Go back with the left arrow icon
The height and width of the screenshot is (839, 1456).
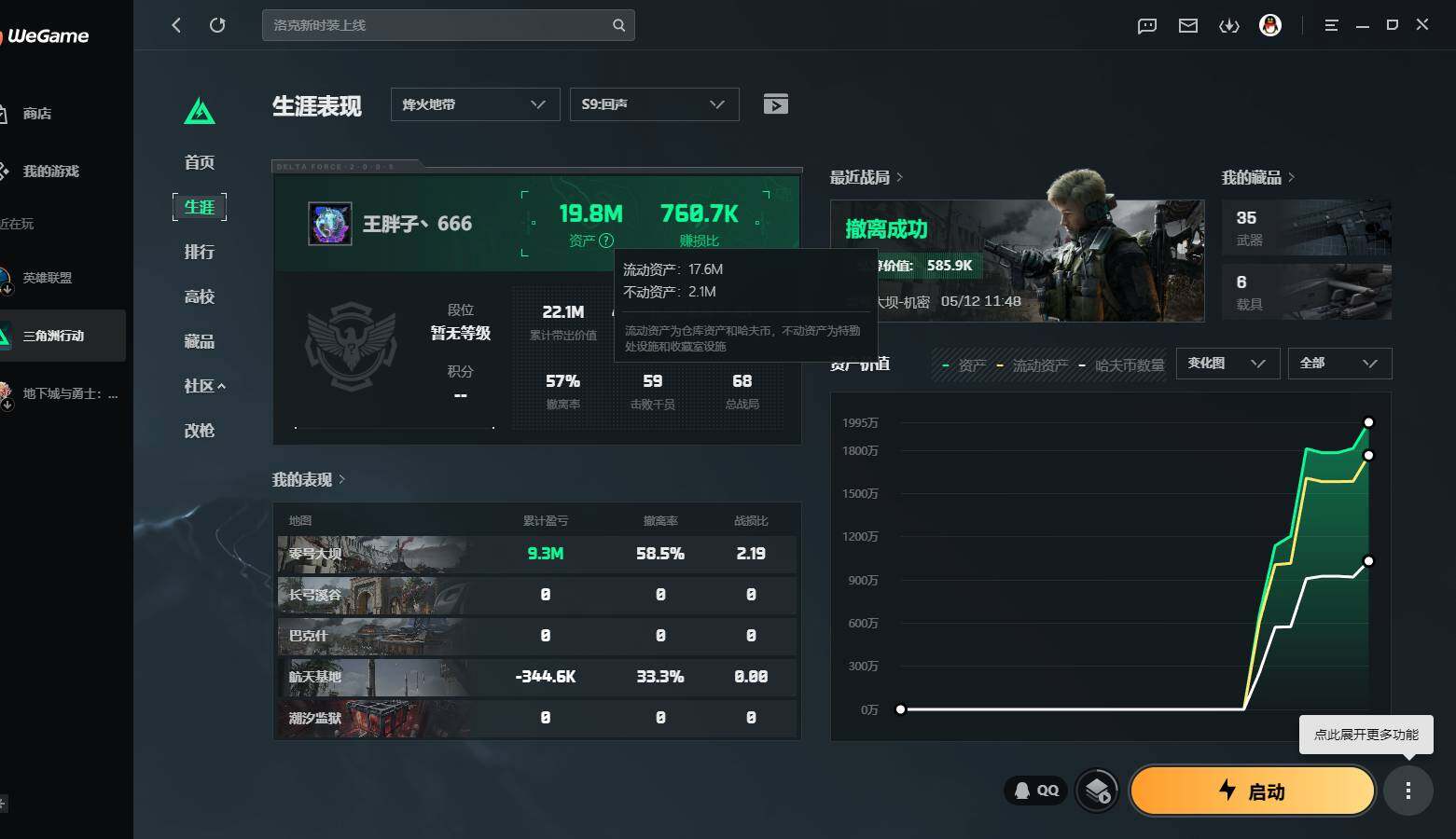[x=176, y=25]
